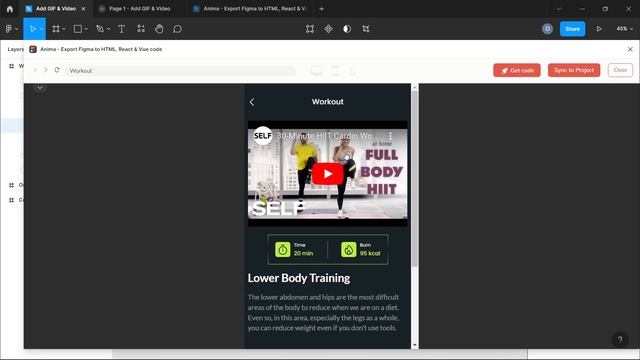This screenshot has height=360, width=640.
Task: Click the Sync to Project button
Action: (574, 70)
